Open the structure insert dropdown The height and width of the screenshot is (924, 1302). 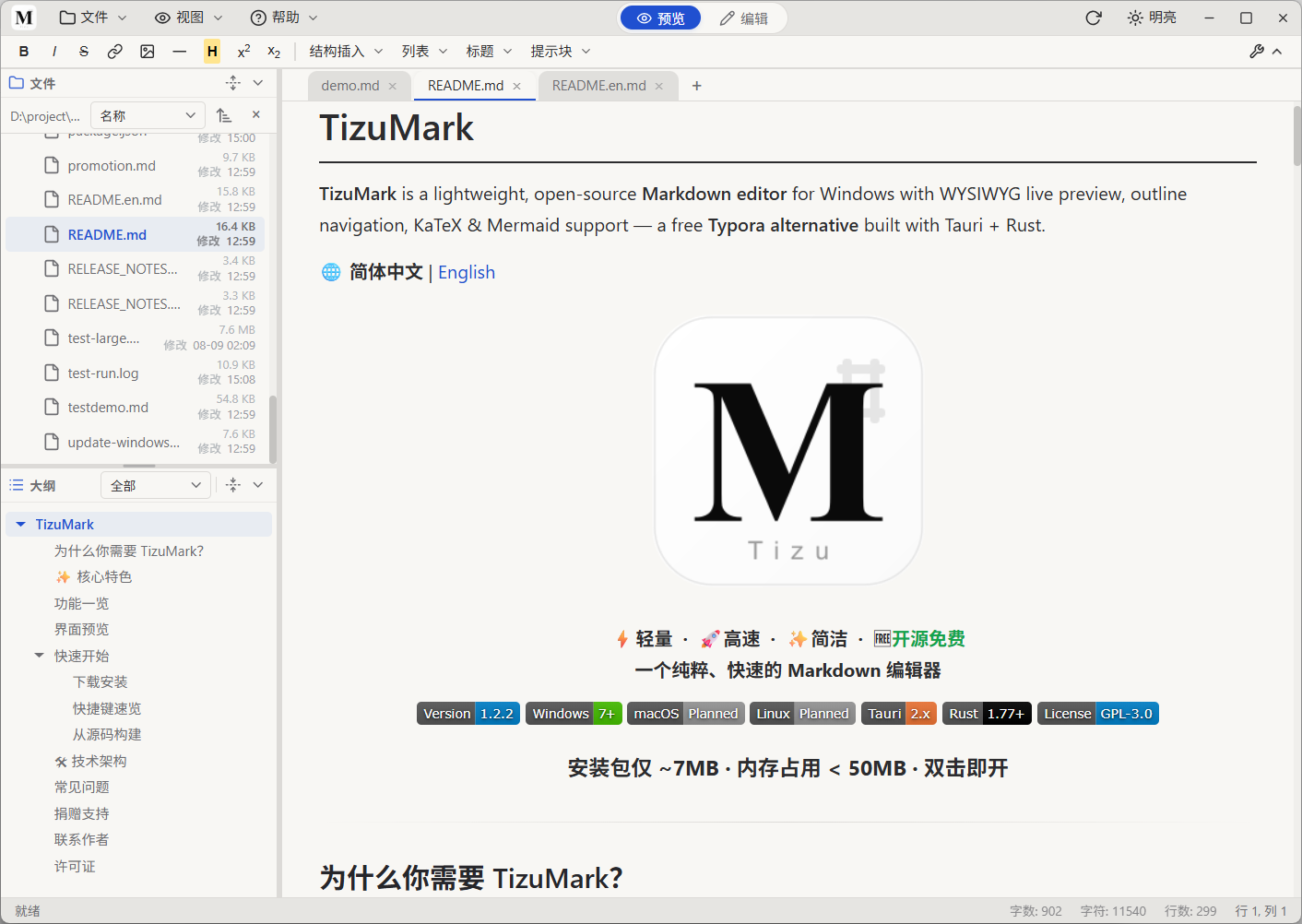pos(347,52)
